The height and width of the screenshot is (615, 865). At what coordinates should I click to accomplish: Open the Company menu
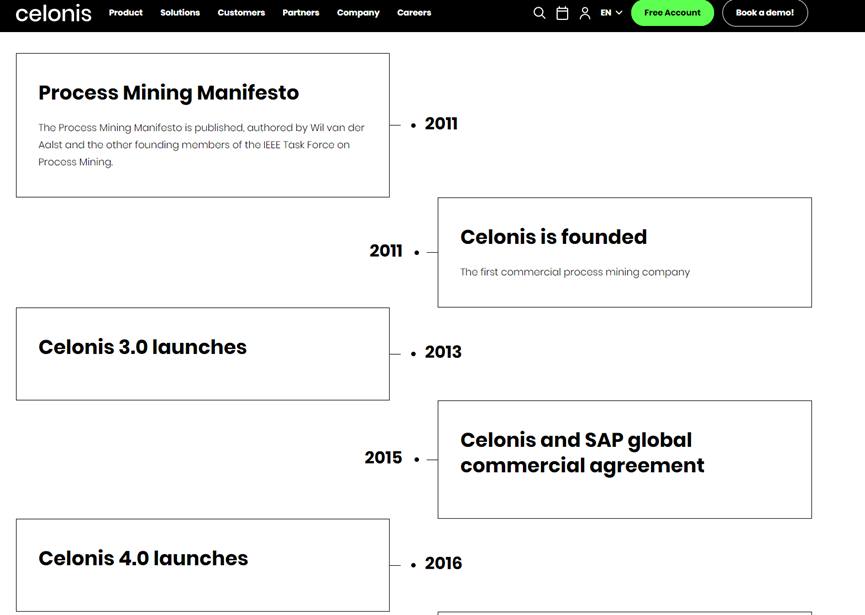point(358,13)
